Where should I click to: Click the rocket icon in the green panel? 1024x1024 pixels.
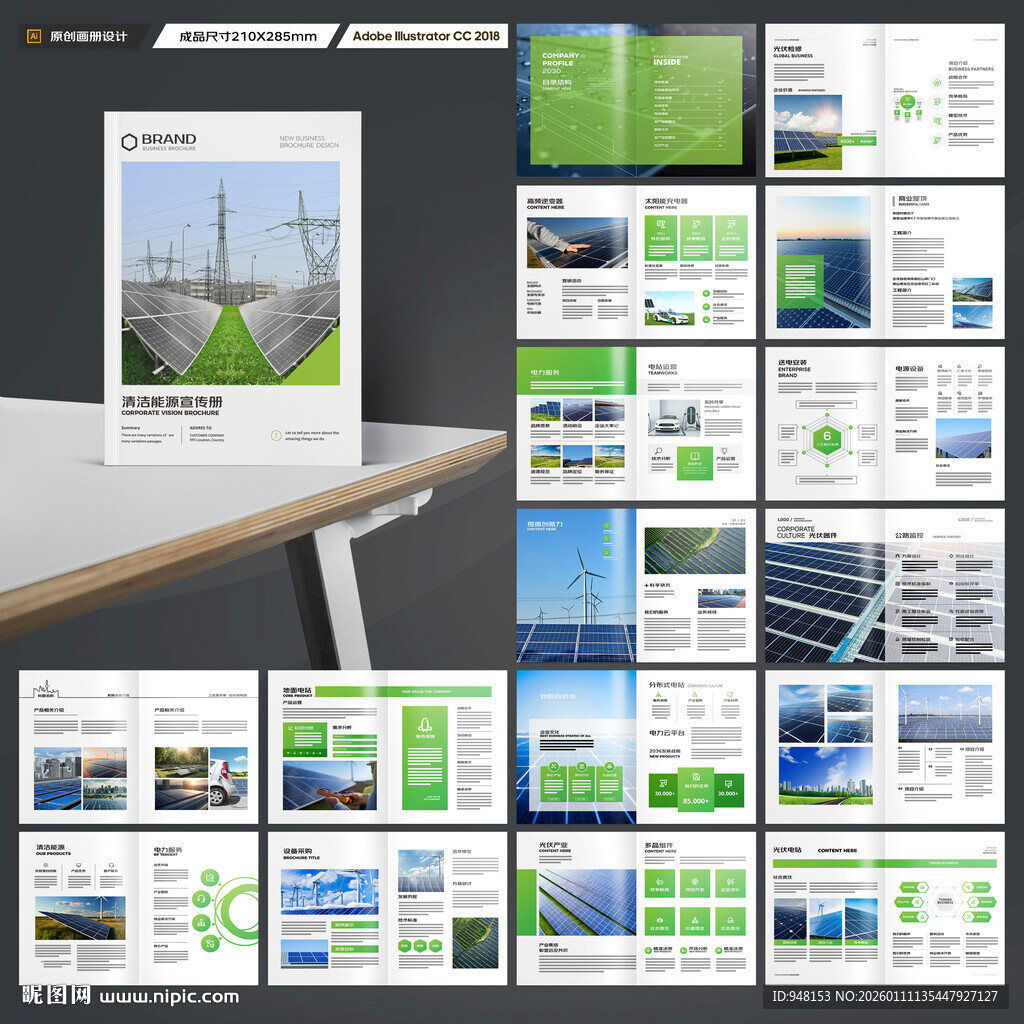[x=424, y=724]
